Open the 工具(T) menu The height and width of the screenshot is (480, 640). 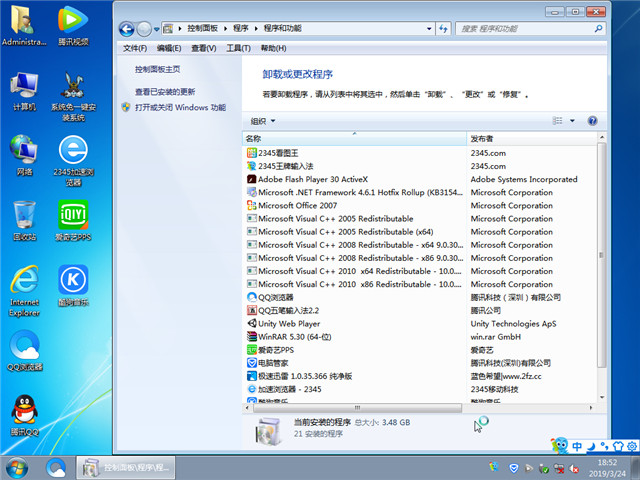(x=238, y=48)
